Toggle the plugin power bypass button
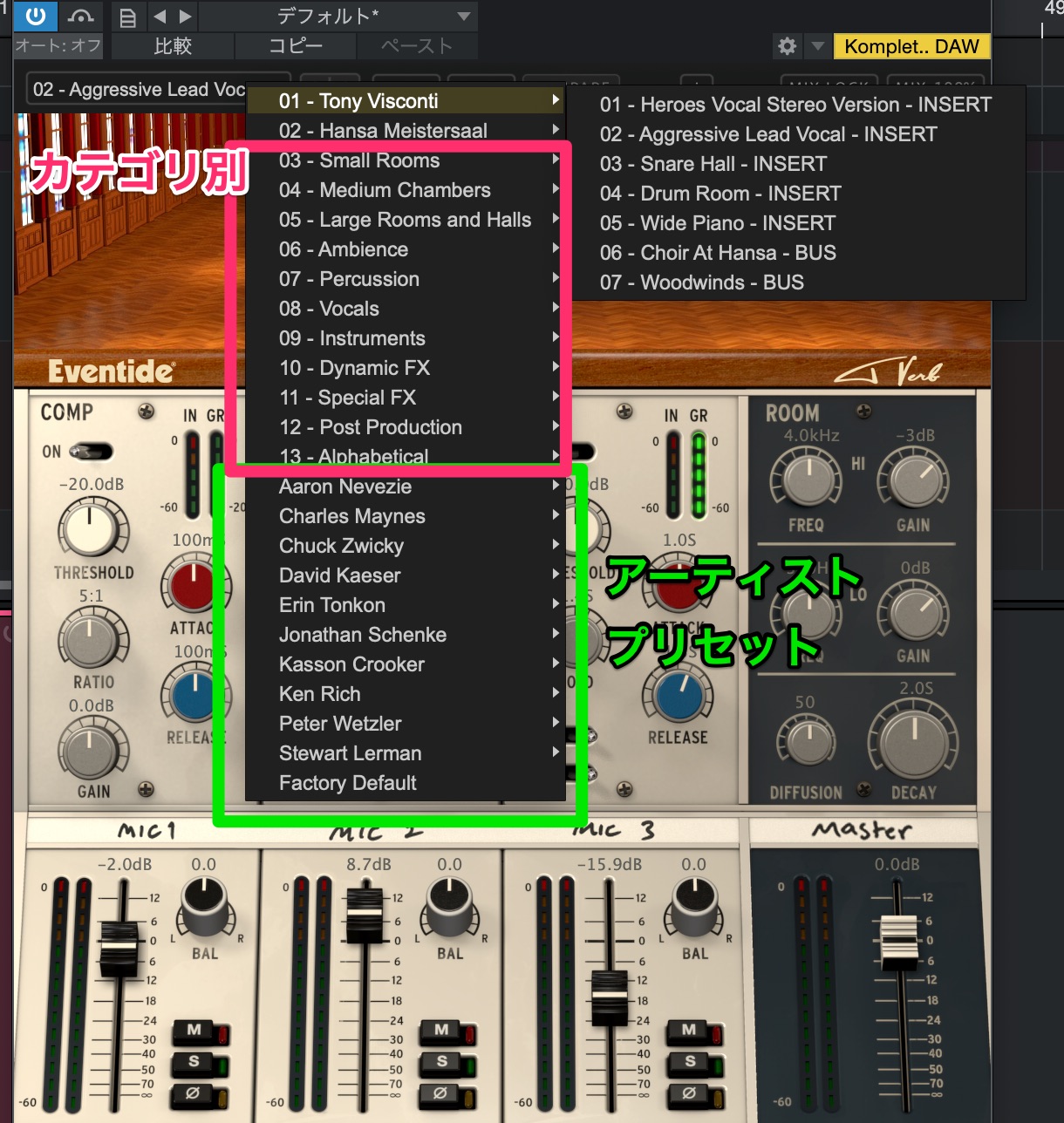 [36, 16]
